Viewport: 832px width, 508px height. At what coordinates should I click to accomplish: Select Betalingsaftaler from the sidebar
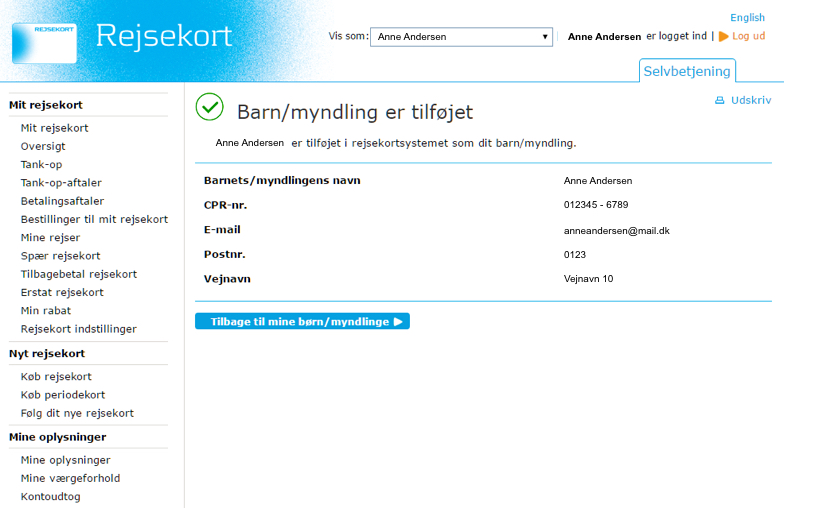[62, 201]
